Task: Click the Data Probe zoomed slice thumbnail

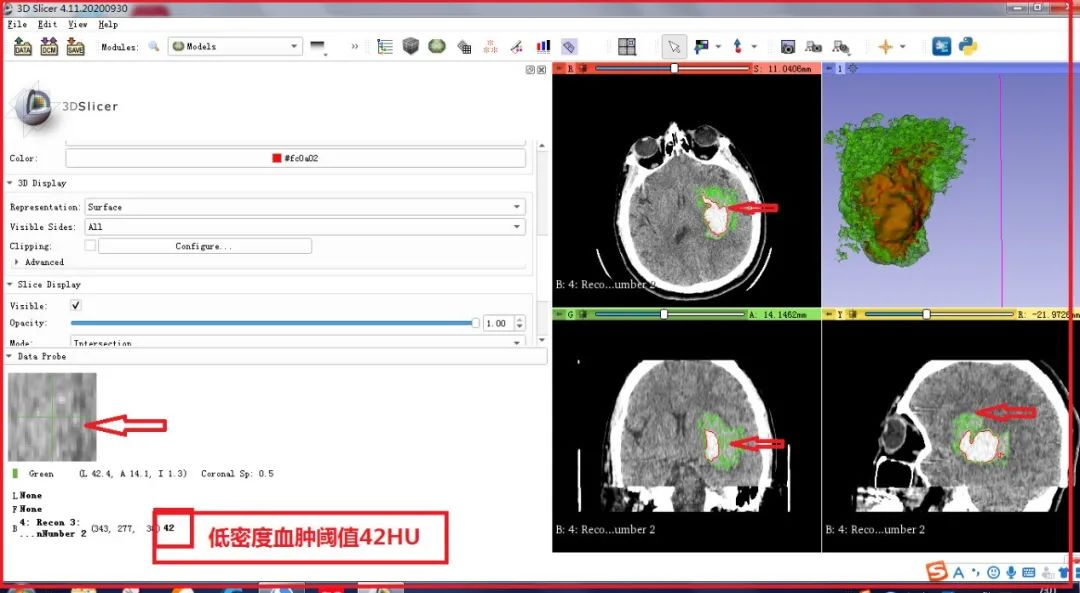Action: [x=52, y=417]
